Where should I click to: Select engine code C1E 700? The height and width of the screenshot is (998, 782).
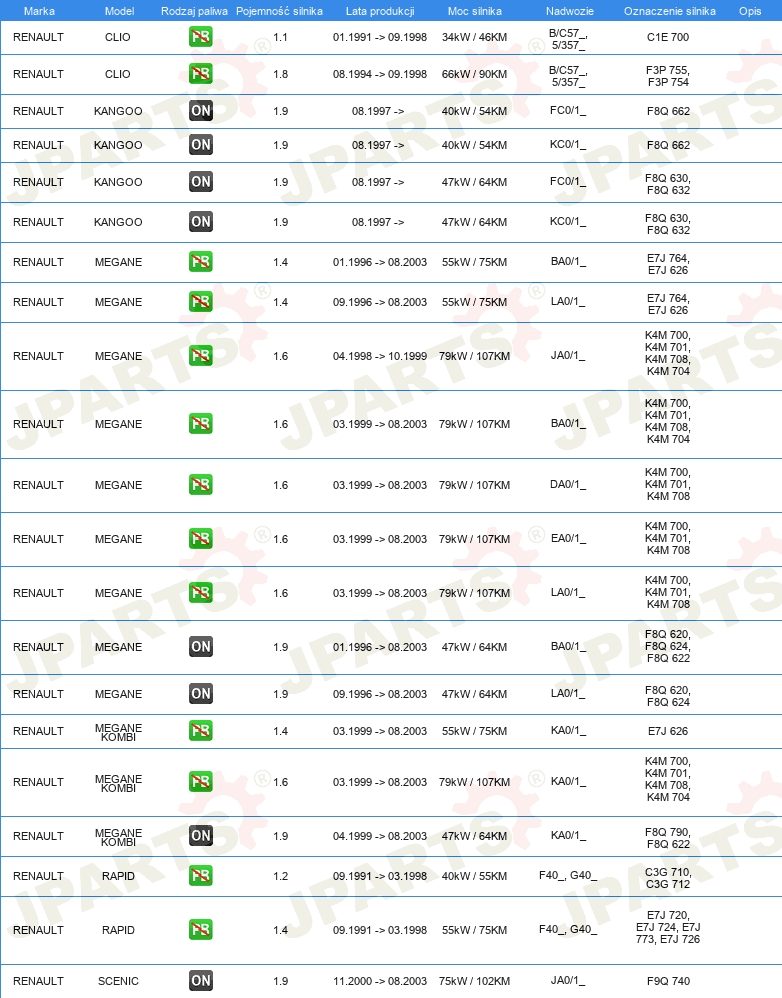tap(668, 37)
